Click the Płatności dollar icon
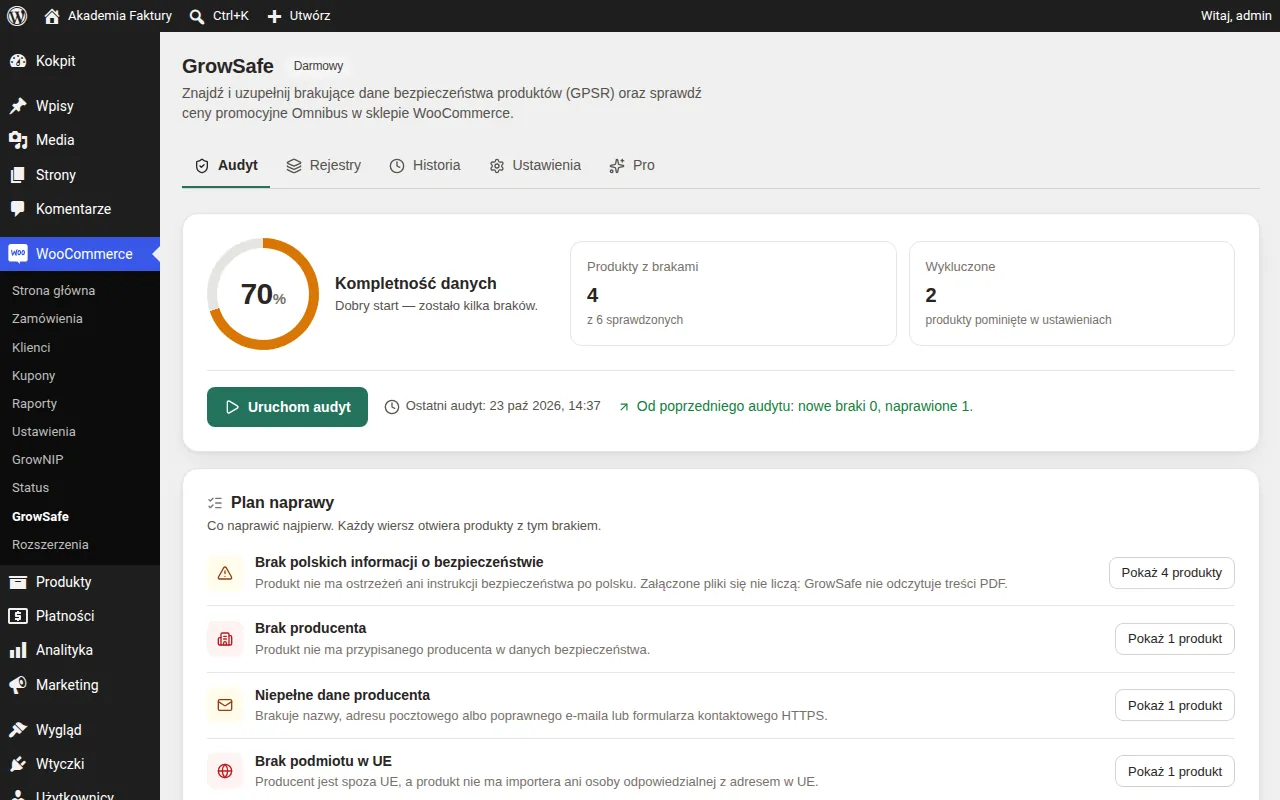 [18, 616]
